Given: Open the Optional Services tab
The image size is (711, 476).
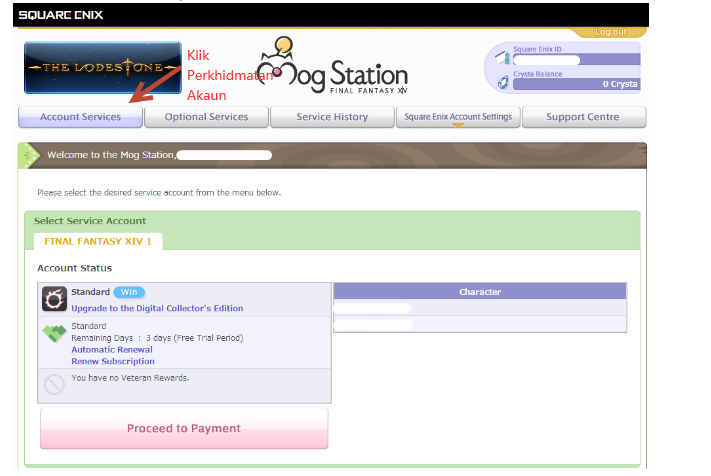Looking at the screenshot, I should point(206,117).
